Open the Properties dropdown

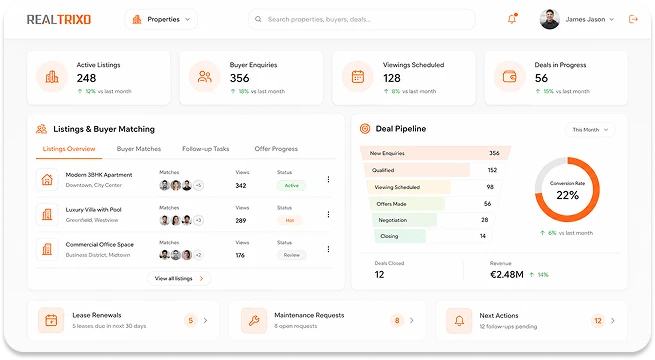pyautogui.click(x=161, y=20)
